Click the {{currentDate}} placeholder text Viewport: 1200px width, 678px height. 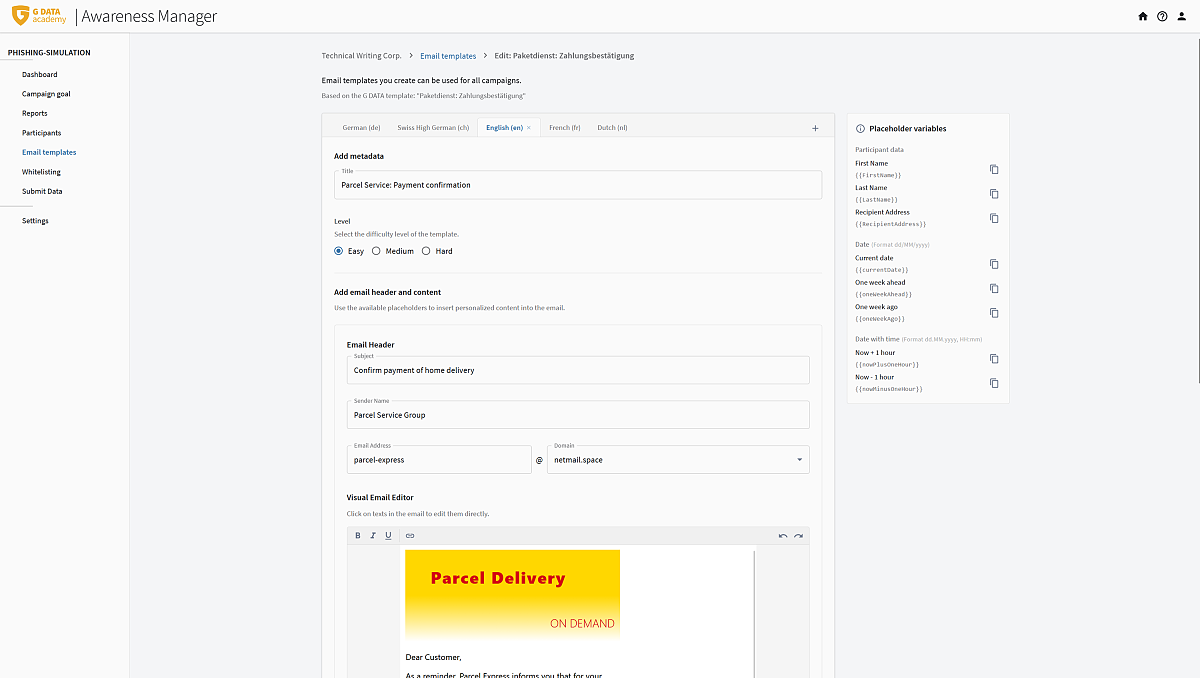[882, 270]
